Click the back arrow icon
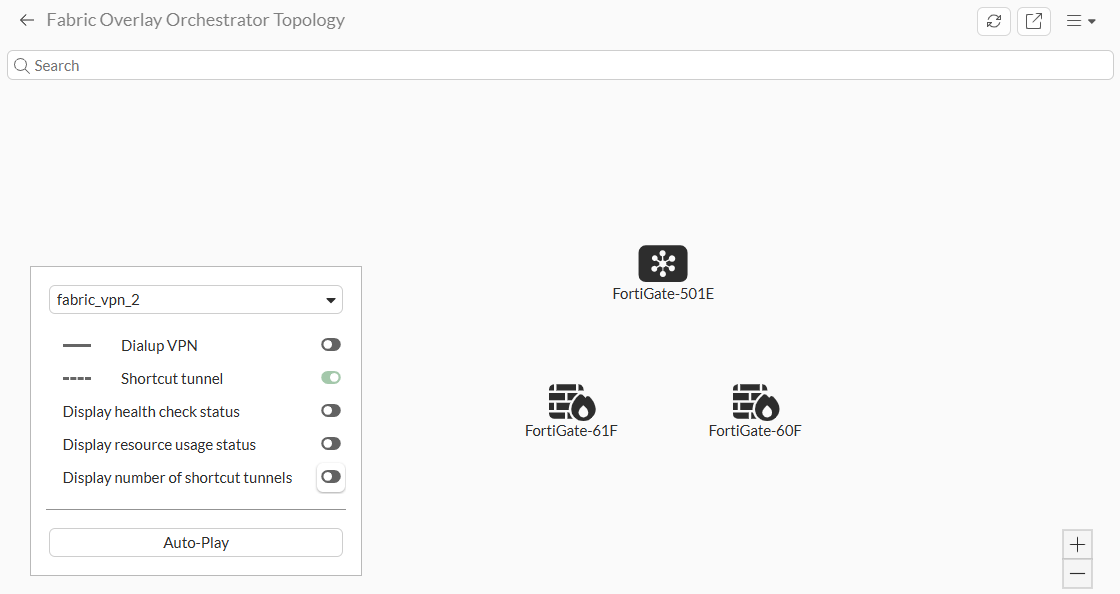 click(27, 20)
